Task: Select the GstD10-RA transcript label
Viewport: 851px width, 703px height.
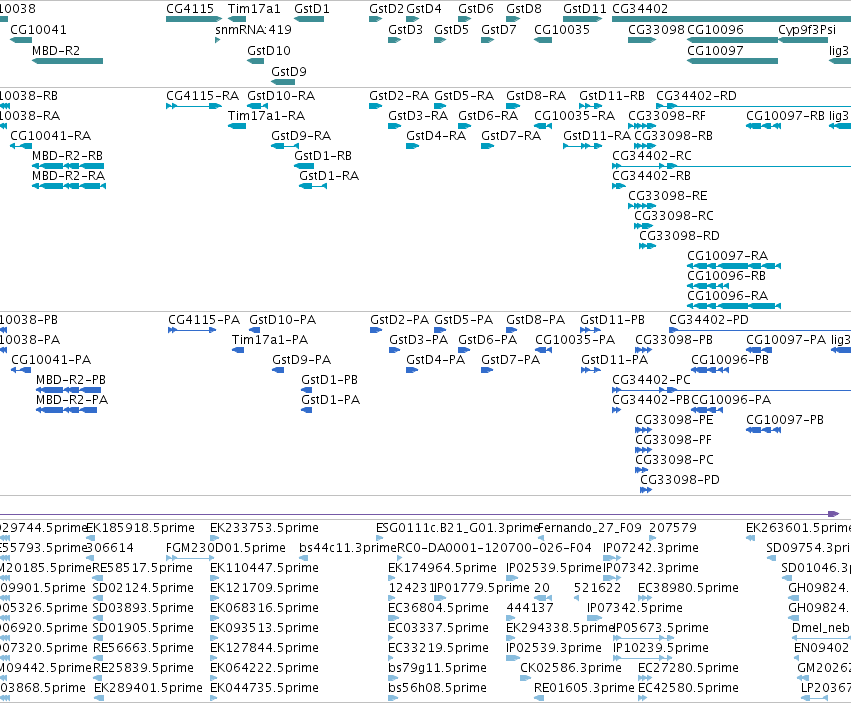Action: [x=281, y=96]
